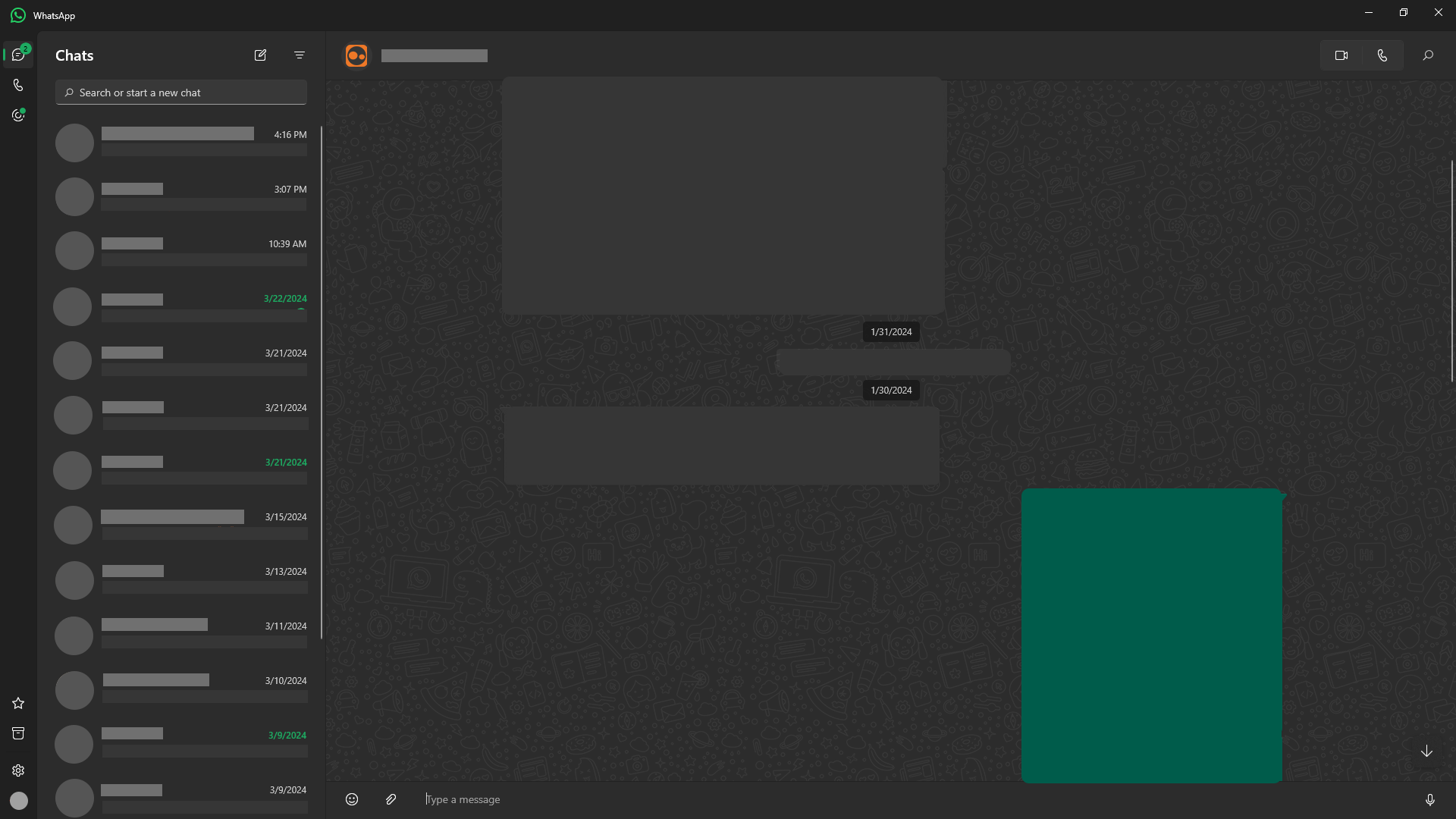Click the Search or start new chat box
The width and height of the screenshot is (1456, 819).
click(181, 93)
